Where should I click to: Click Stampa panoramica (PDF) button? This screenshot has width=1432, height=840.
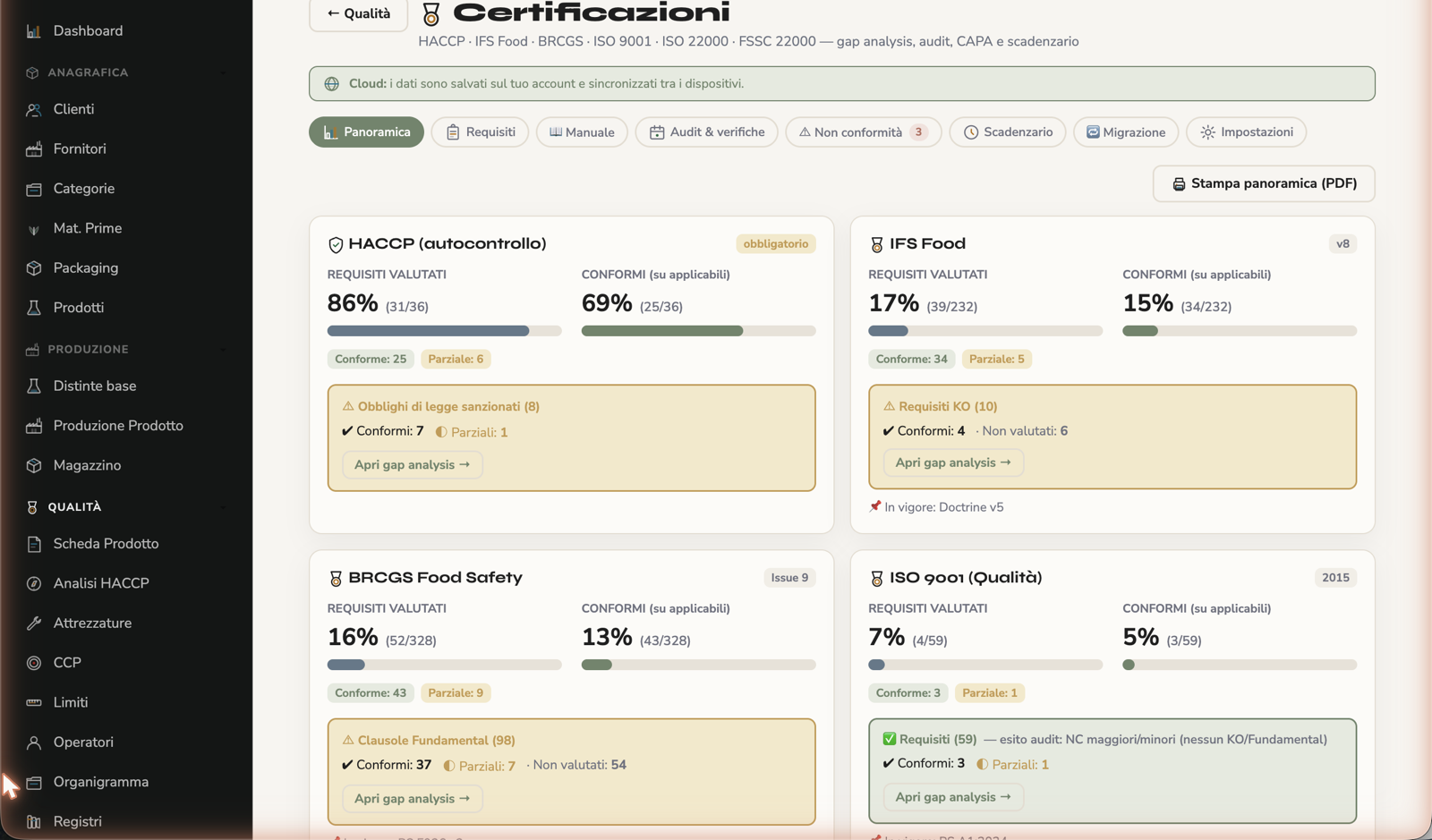tap(1264, 183)
